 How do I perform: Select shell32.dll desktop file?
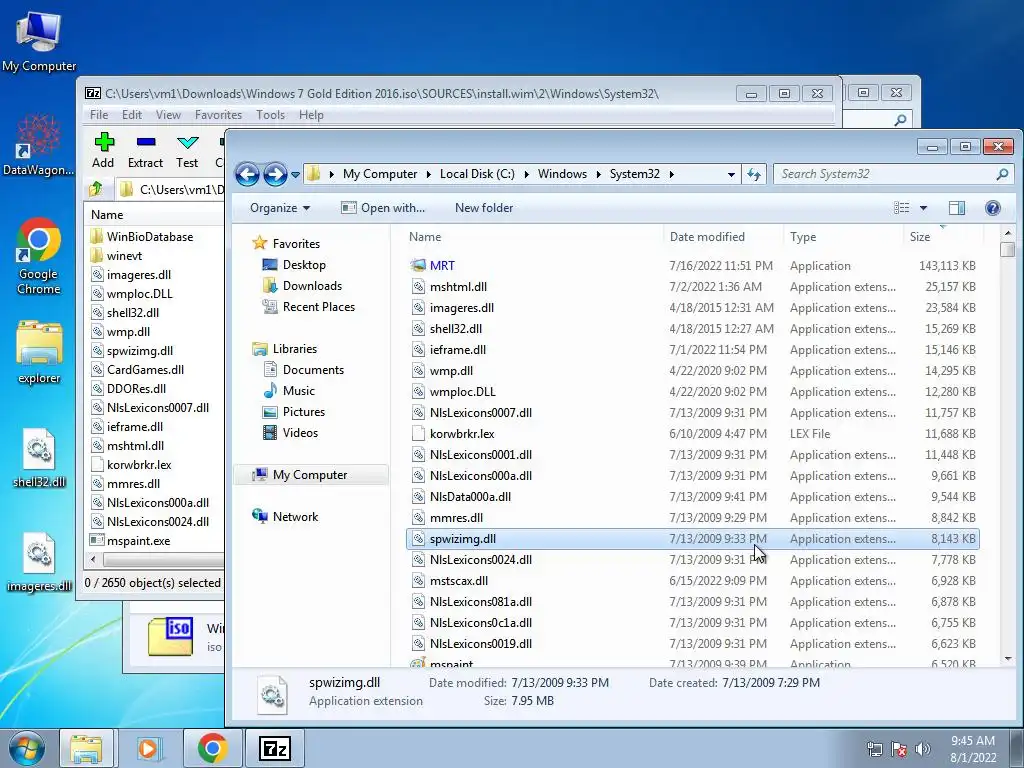(39, 457)
